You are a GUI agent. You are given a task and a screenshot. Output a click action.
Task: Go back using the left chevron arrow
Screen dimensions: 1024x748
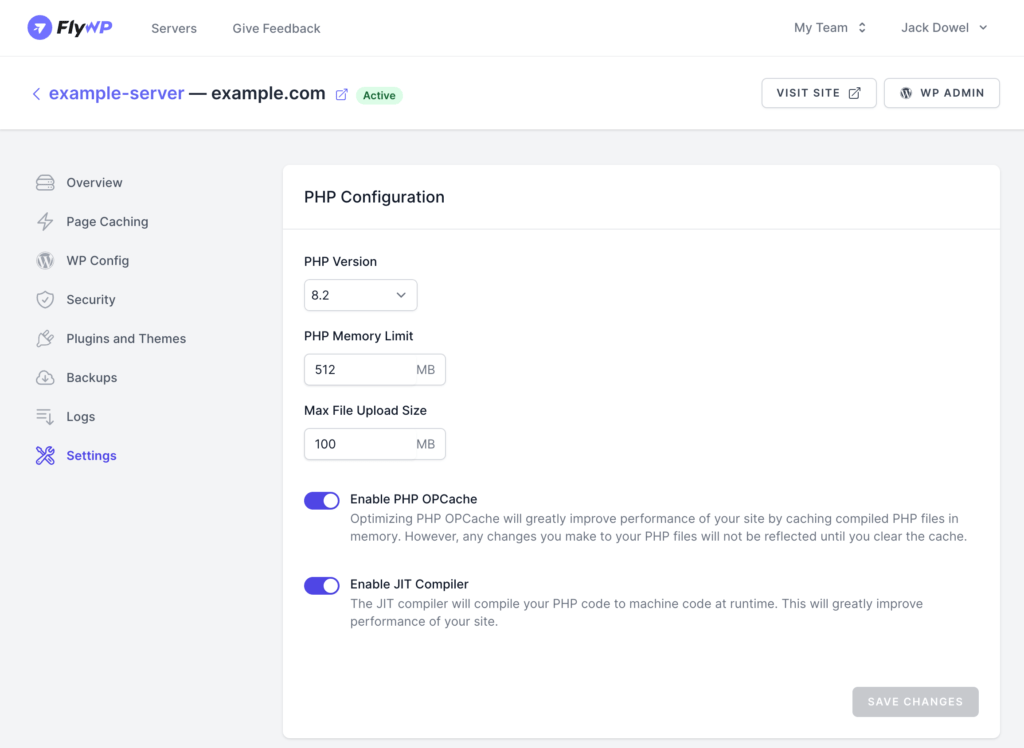(x=37, y=94)
